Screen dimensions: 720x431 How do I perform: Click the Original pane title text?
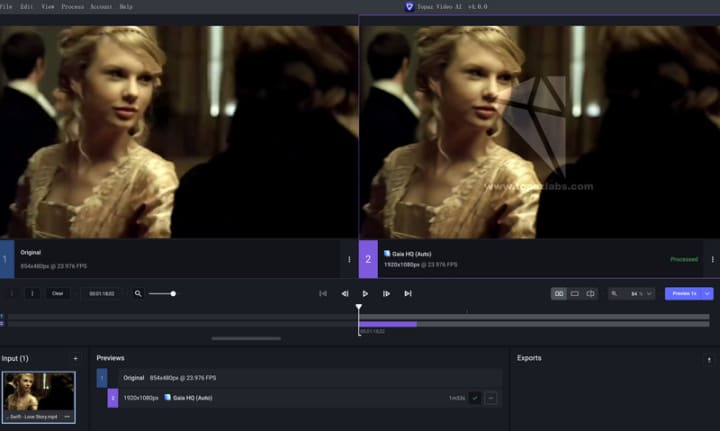click(x=31, y=252)
